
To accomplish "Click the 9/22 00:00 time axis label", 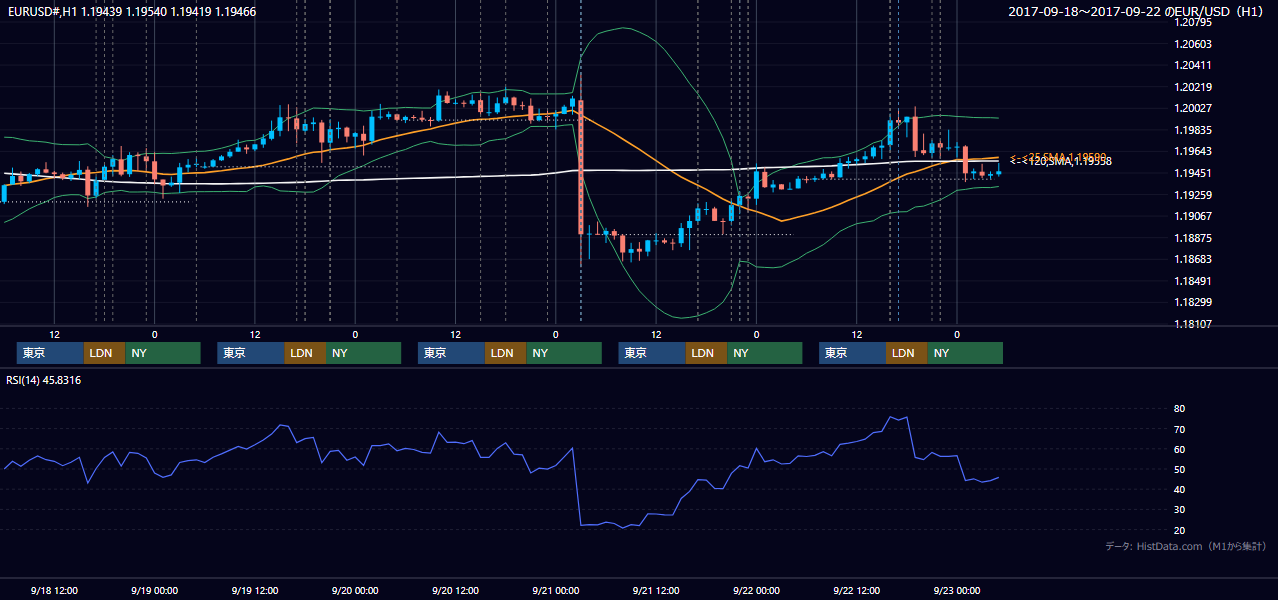I will (756, 590).
